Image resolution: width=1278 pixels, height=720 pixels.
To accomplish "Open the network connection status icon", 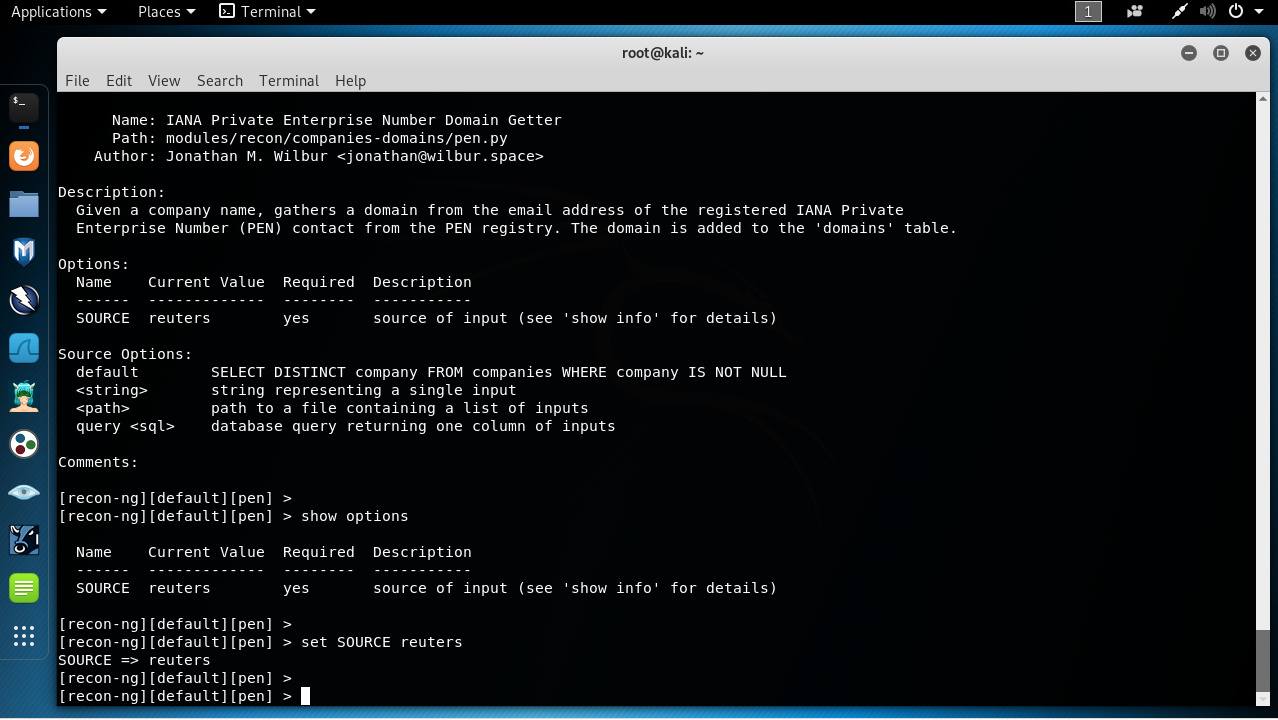I will (x=1180, y=12).
